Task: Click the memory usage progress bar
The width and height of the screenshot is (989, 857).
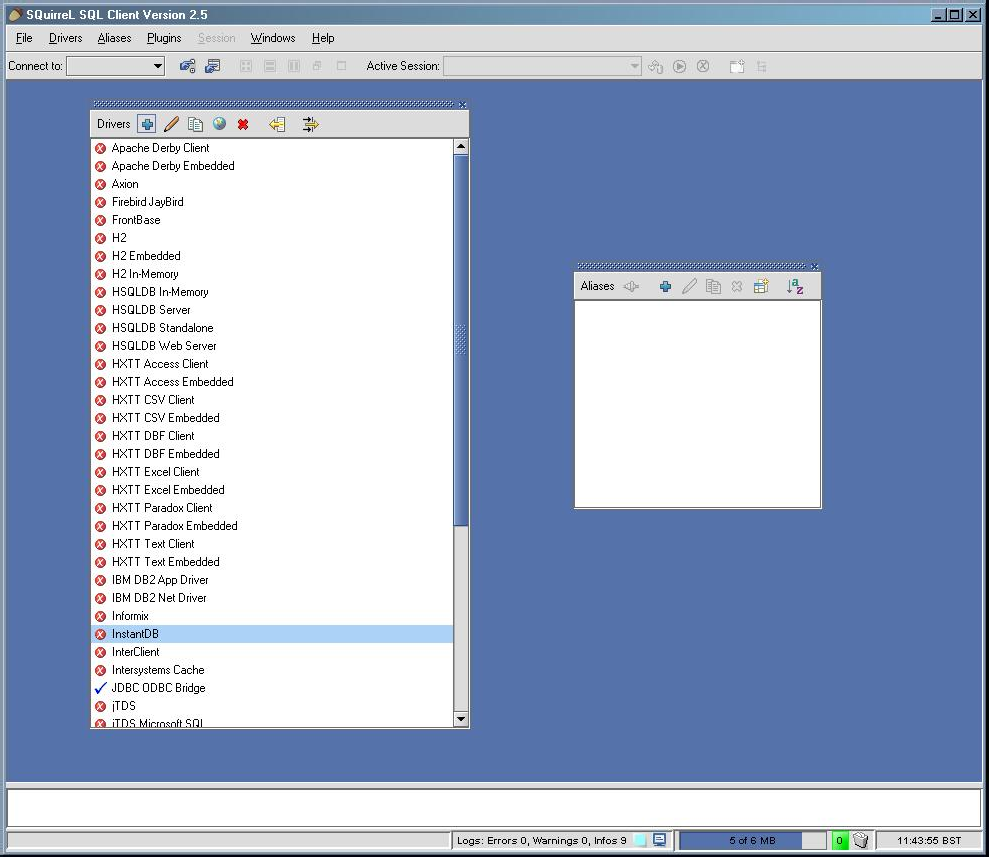Action: [752, 840]
